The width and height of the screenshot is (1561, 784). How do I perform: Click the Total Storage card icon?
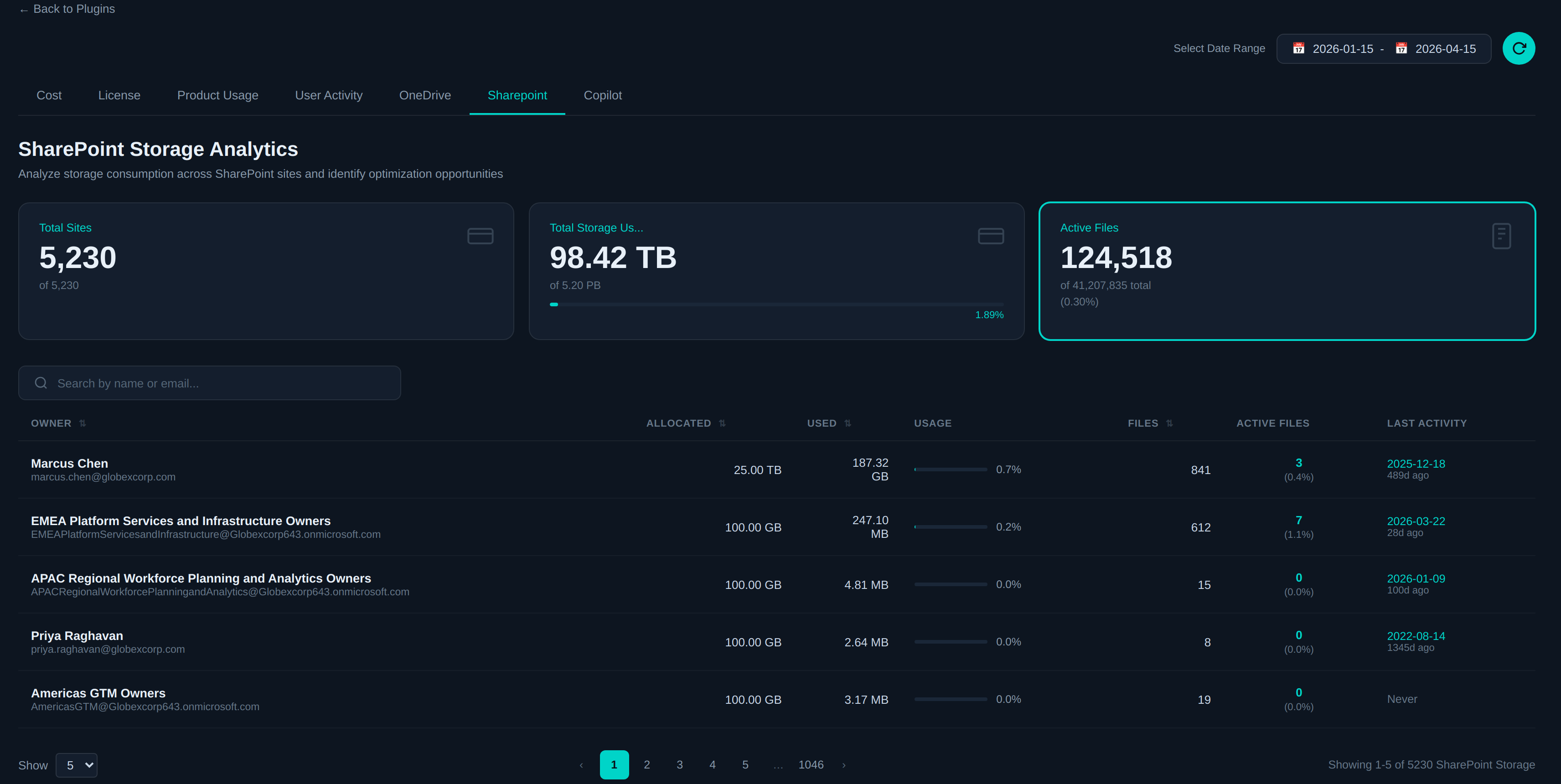991,236
